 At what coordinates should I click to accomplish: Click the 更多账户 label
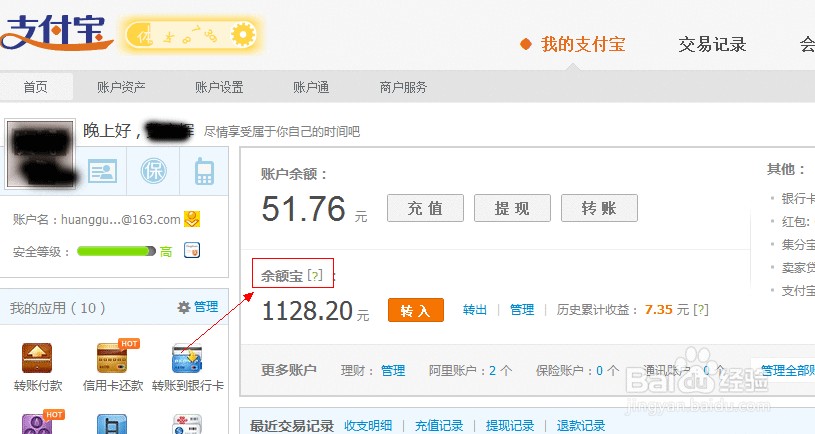pos(289,370)
